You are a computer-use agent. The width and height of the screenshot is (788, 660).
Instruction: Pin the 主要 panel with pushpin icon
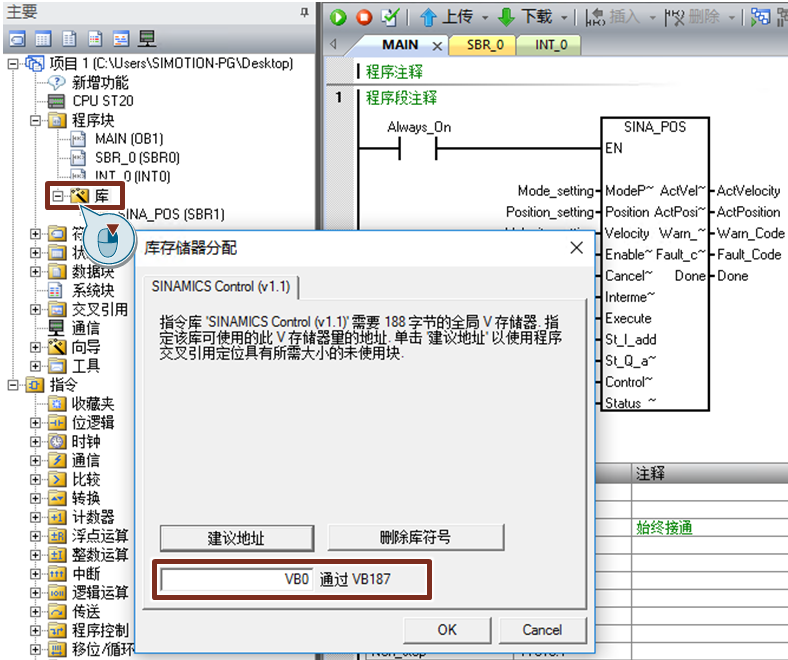(x=305, y=12)
